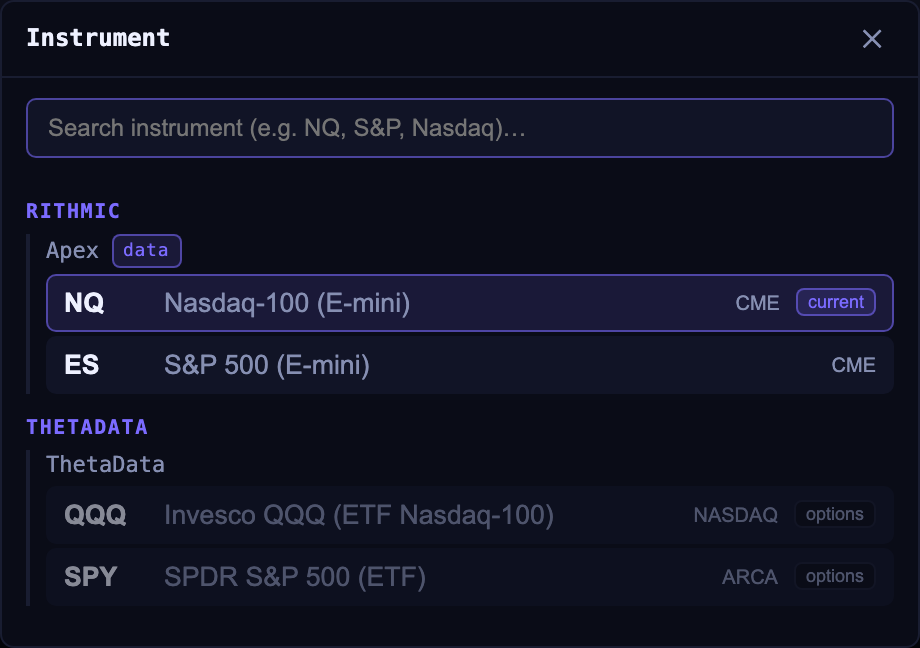Click the CME label on NQ row
The image size is (920, 648).
pos(757,303)
